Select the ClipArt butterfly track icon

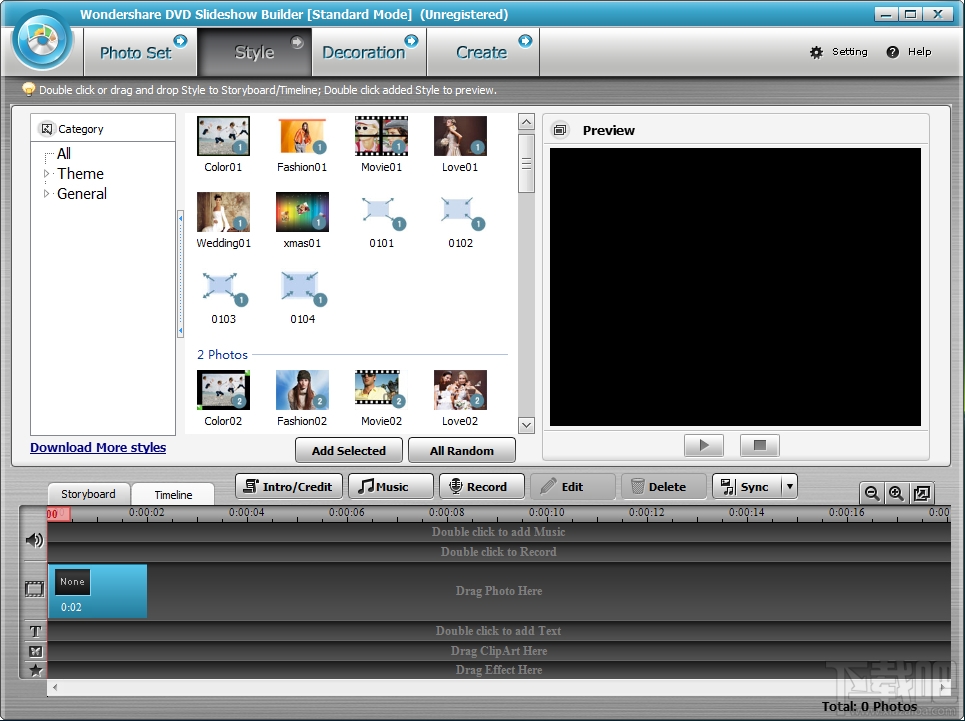(x=33, y=650)
